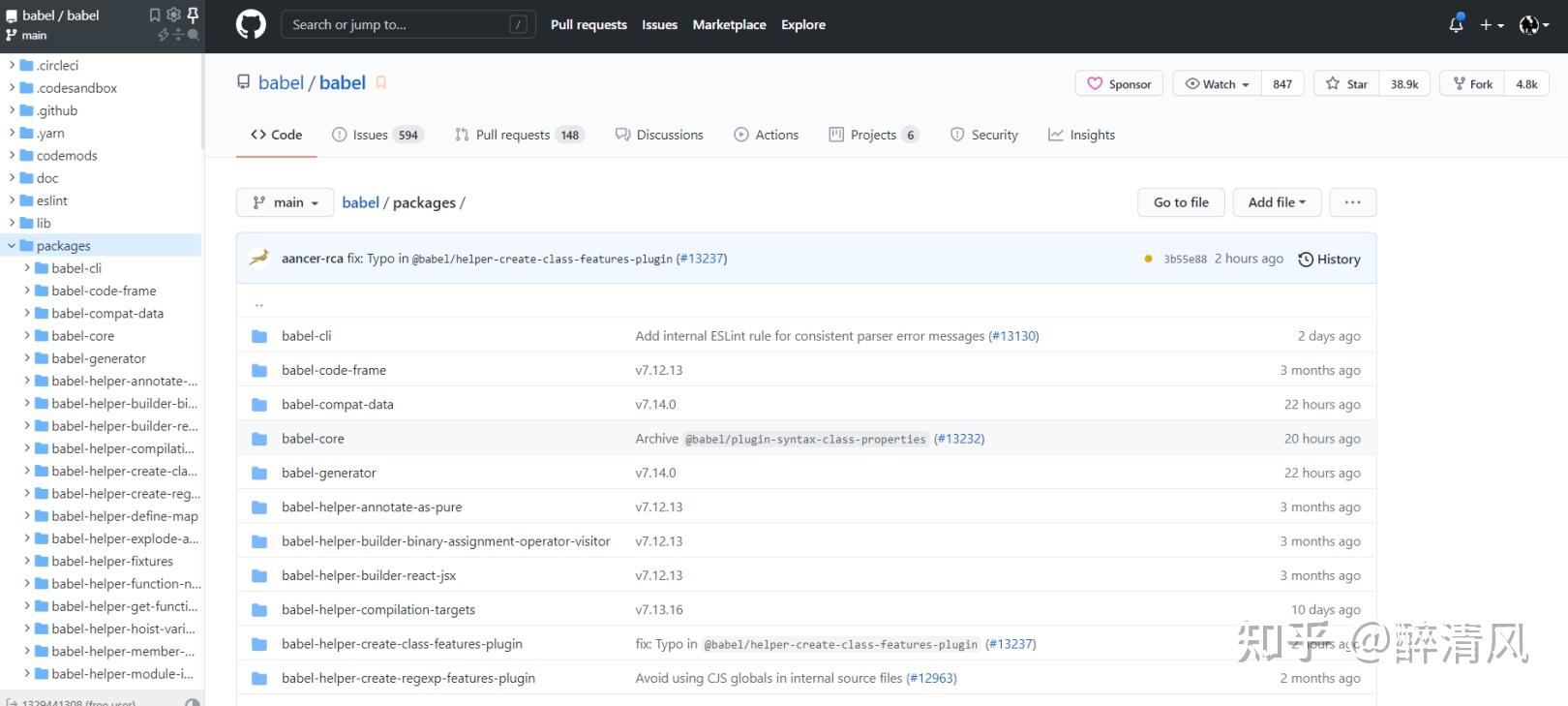Open the GitHub home logo
Screen dimensions: 1568x706
(x=251, y=25)
